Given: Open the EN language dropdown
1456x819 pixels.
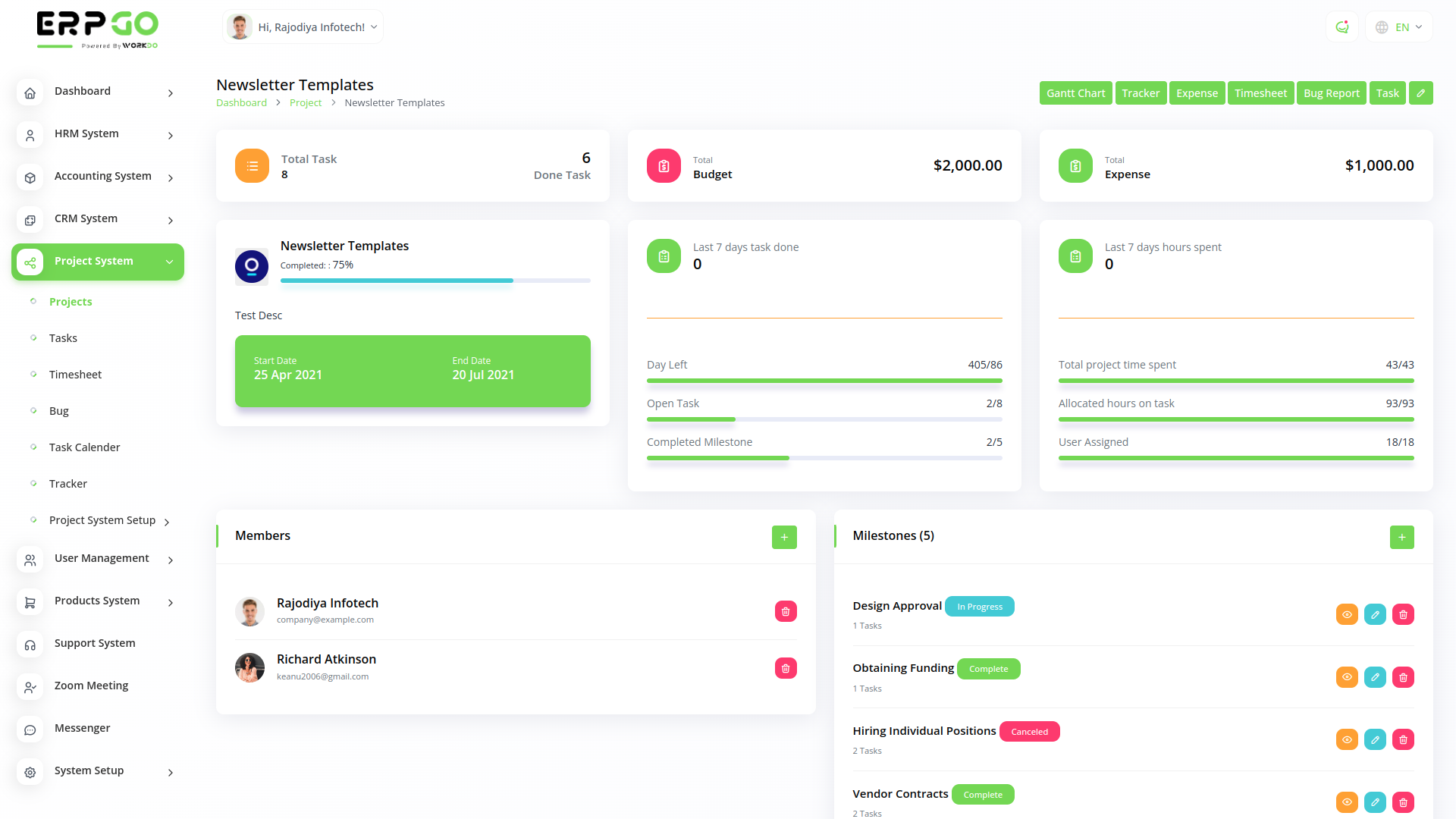Looking at the screenshot, I should pyautogui.click(x=1399, y=27).
